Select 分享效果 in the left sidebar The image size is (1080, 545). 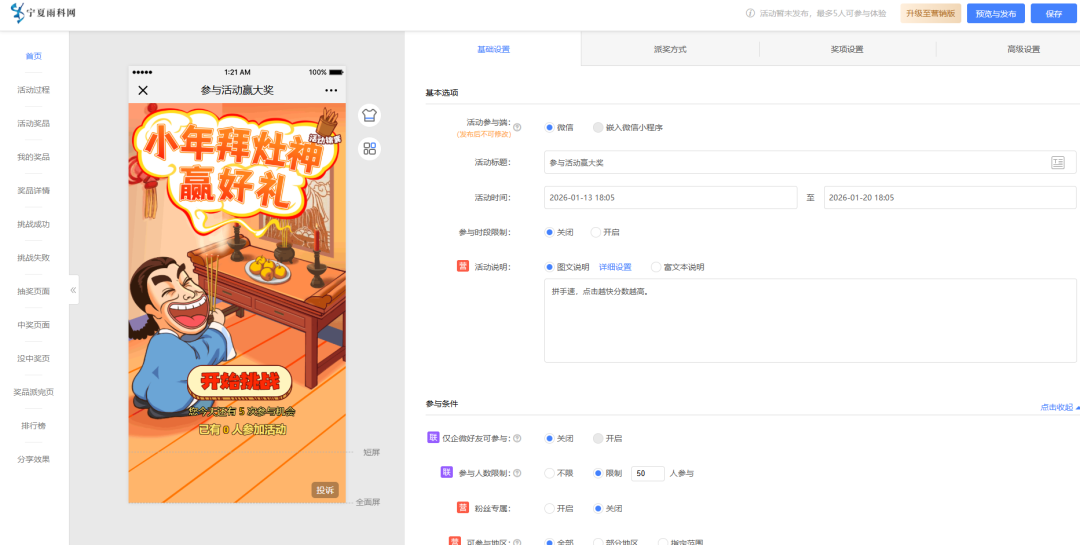(34, 459)
